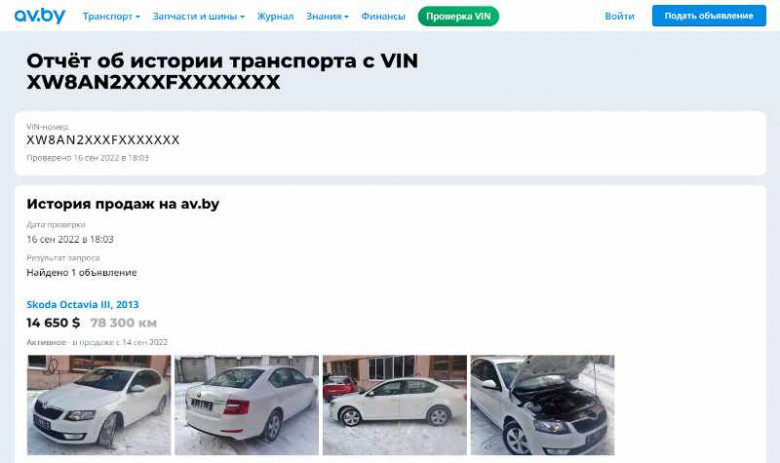Click the VIN number XW8AN2XXXFXXXXXXX text in card
This screenshot has height=463, width=780.
[x=103, y=140]
